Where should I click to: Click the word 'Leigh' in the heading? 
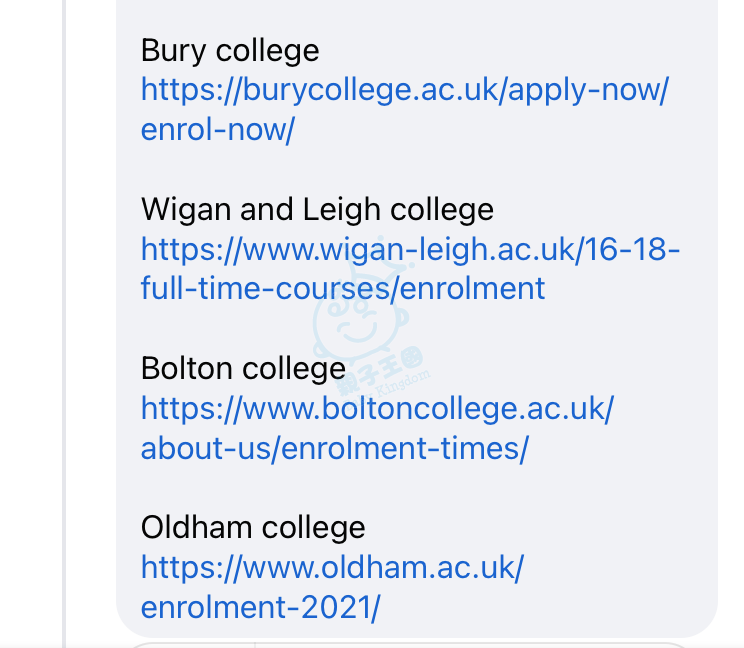(341, 210)
